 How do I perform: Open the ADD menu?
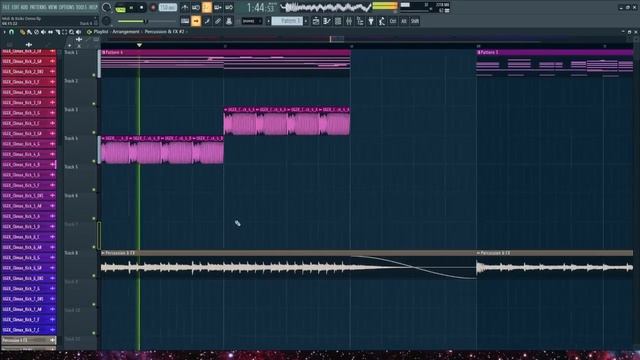24,7
